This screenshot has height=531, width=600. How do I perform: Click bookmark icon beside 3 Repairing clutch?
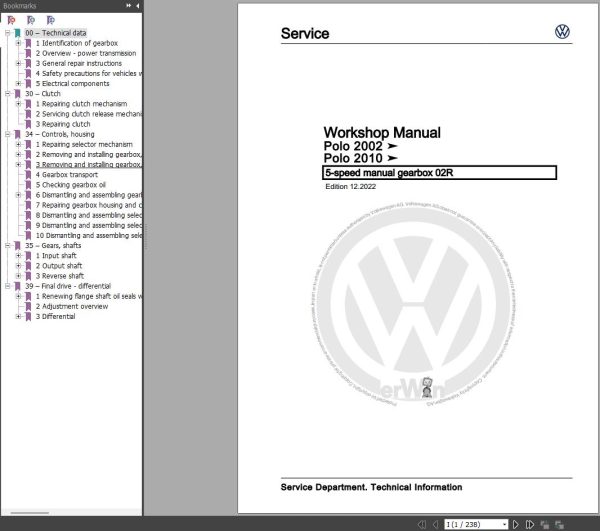tap(28, 124)
